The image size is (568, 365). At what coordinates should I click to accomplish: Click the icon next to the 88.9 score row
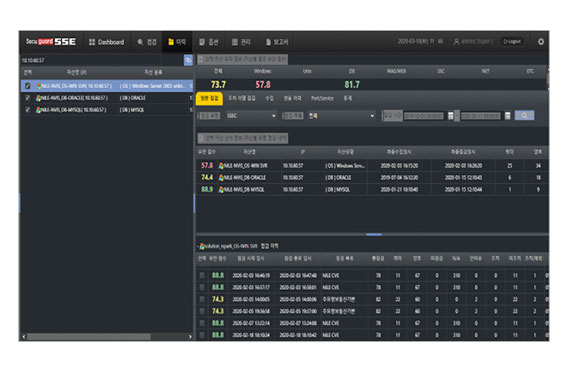[221, 190]
